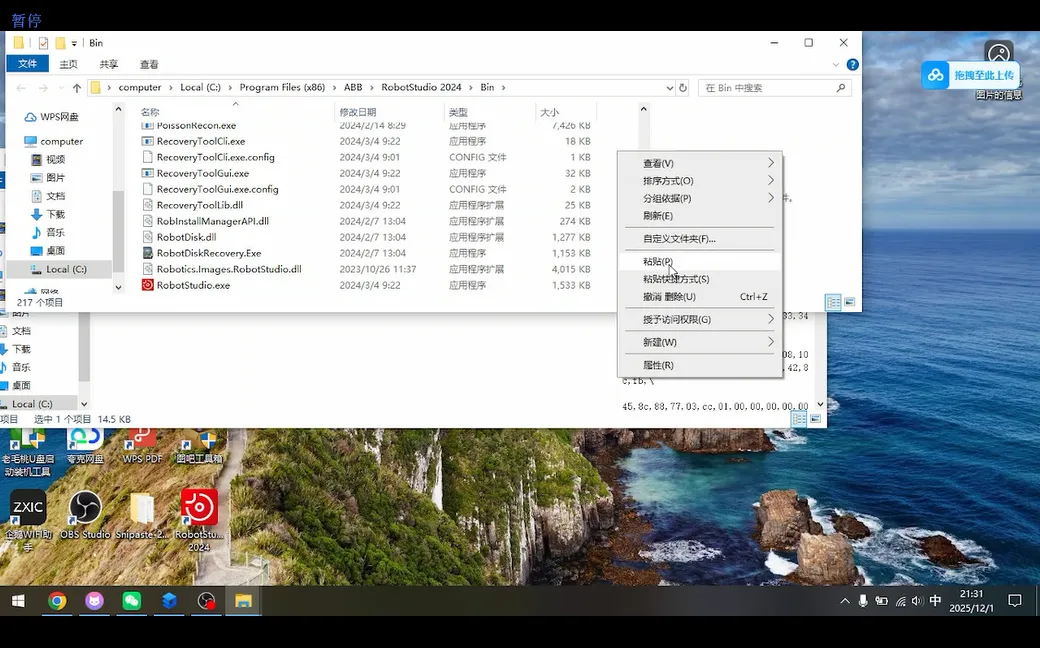Screen dimensions: 1040x648
Task: Click the down arrow of the front navigation pane scrollbar
Action: pyautogui.click(x=118, y=287)
